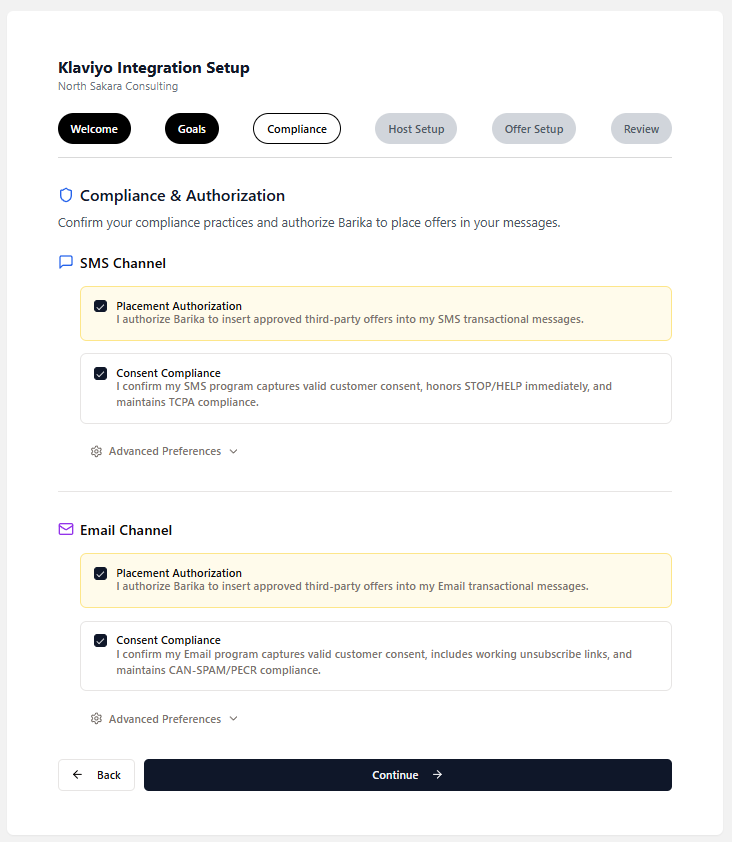Viewport: 732px width, 842px height.
Task: Go to the Welcome step
Action: 94,129
